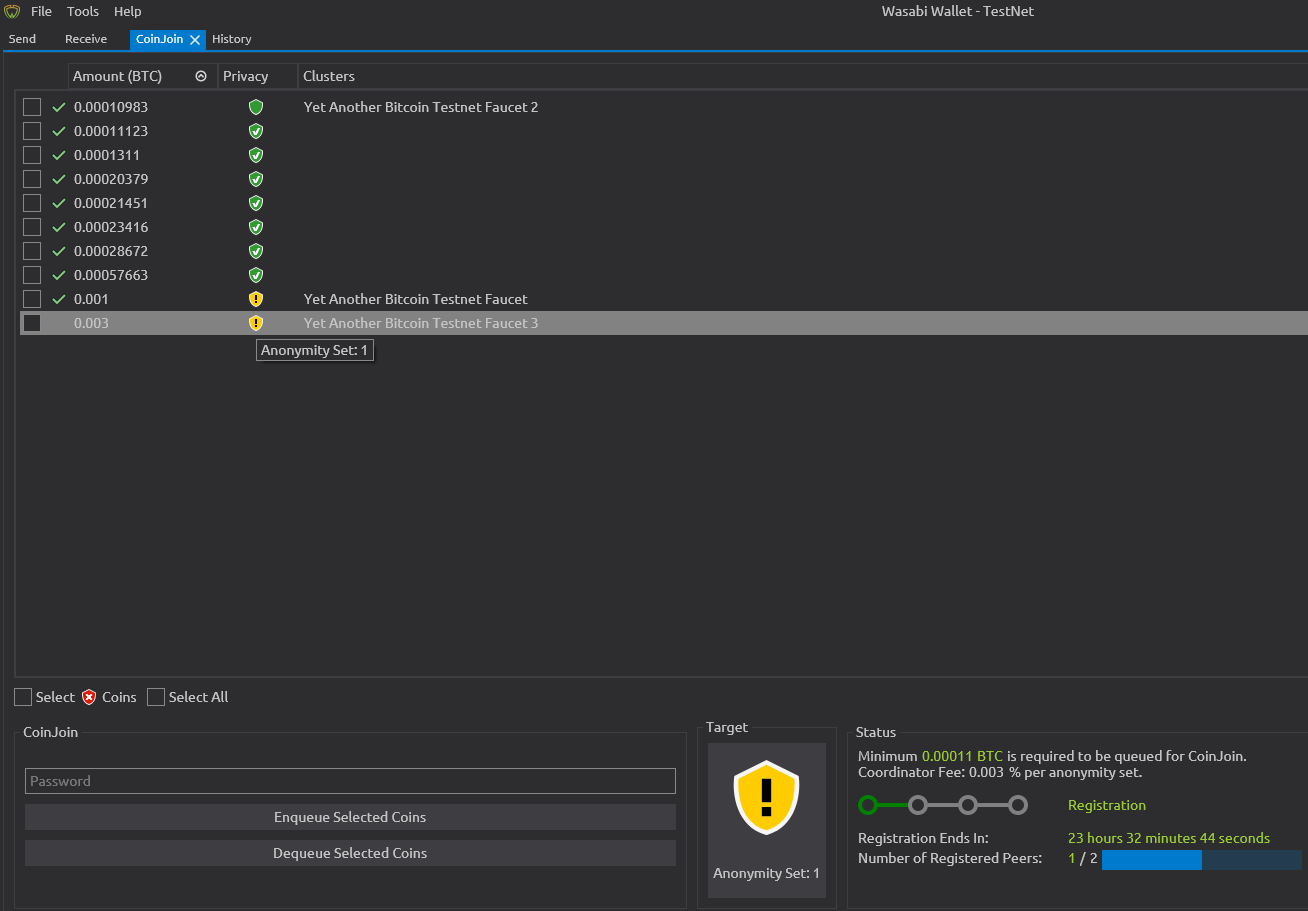Screen dimensions: 1308x911
Task: Open the Help menu
Action: 127,12
